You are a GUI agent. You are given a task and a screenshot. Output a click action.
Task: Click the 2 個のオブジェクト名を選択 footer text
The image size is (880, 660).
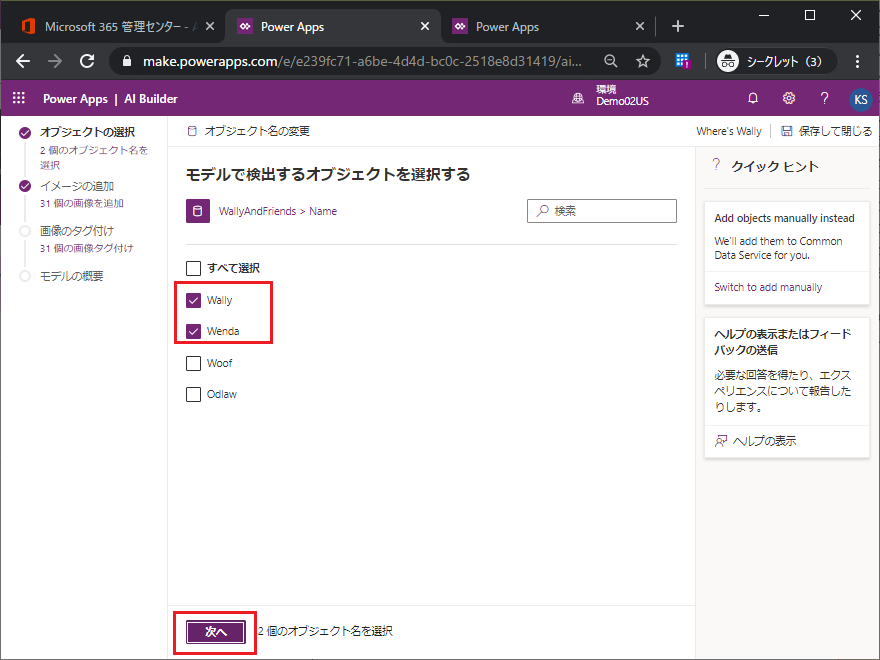[326, 631]
